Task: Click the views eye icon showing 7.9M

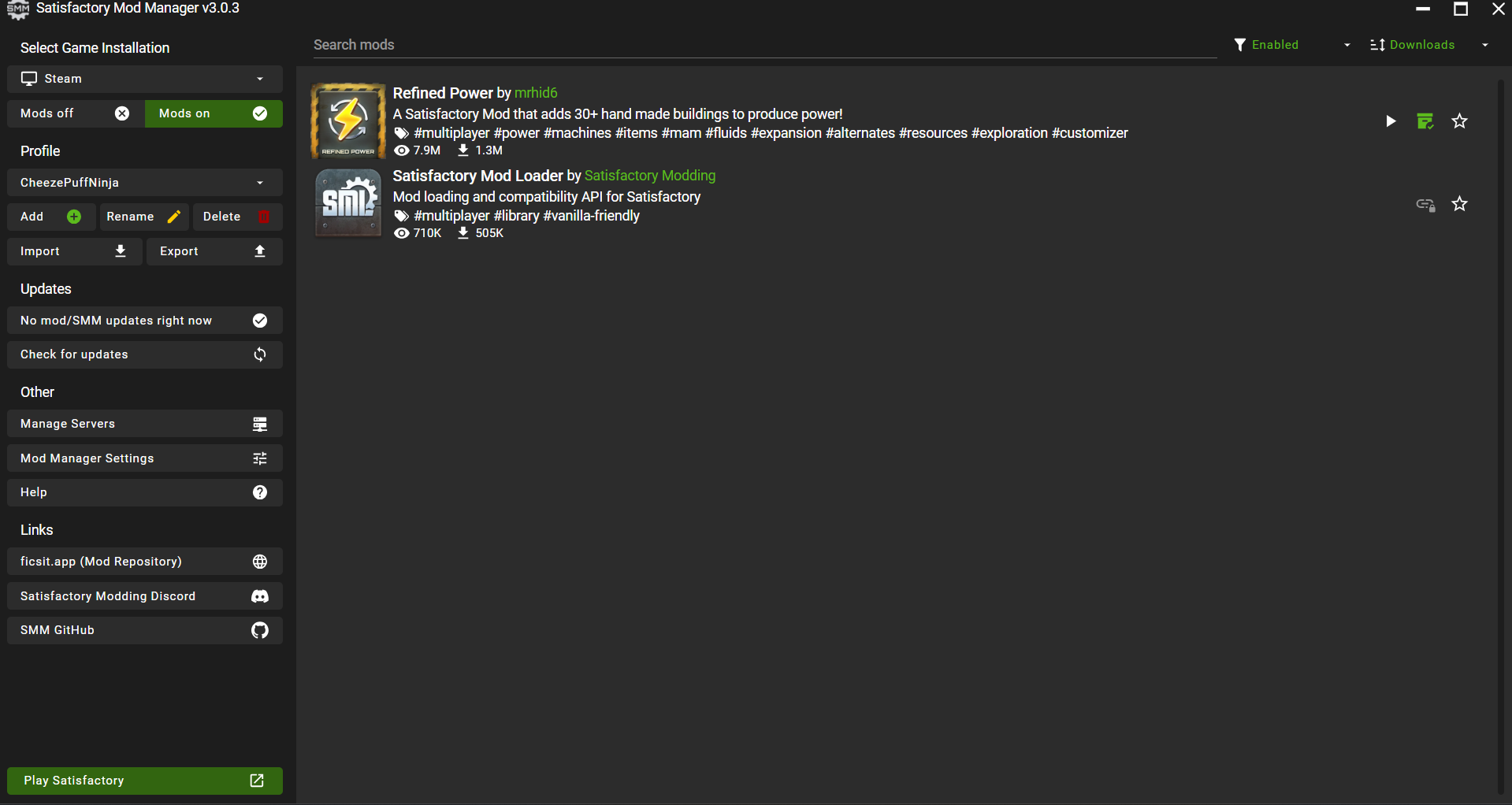Action: point(401,150)
